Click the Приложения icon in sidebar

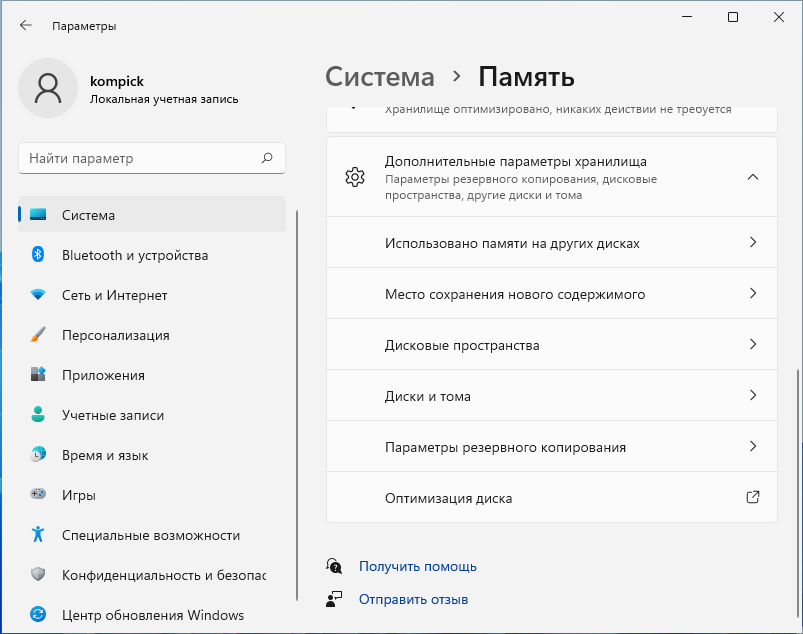coord(38,375)
